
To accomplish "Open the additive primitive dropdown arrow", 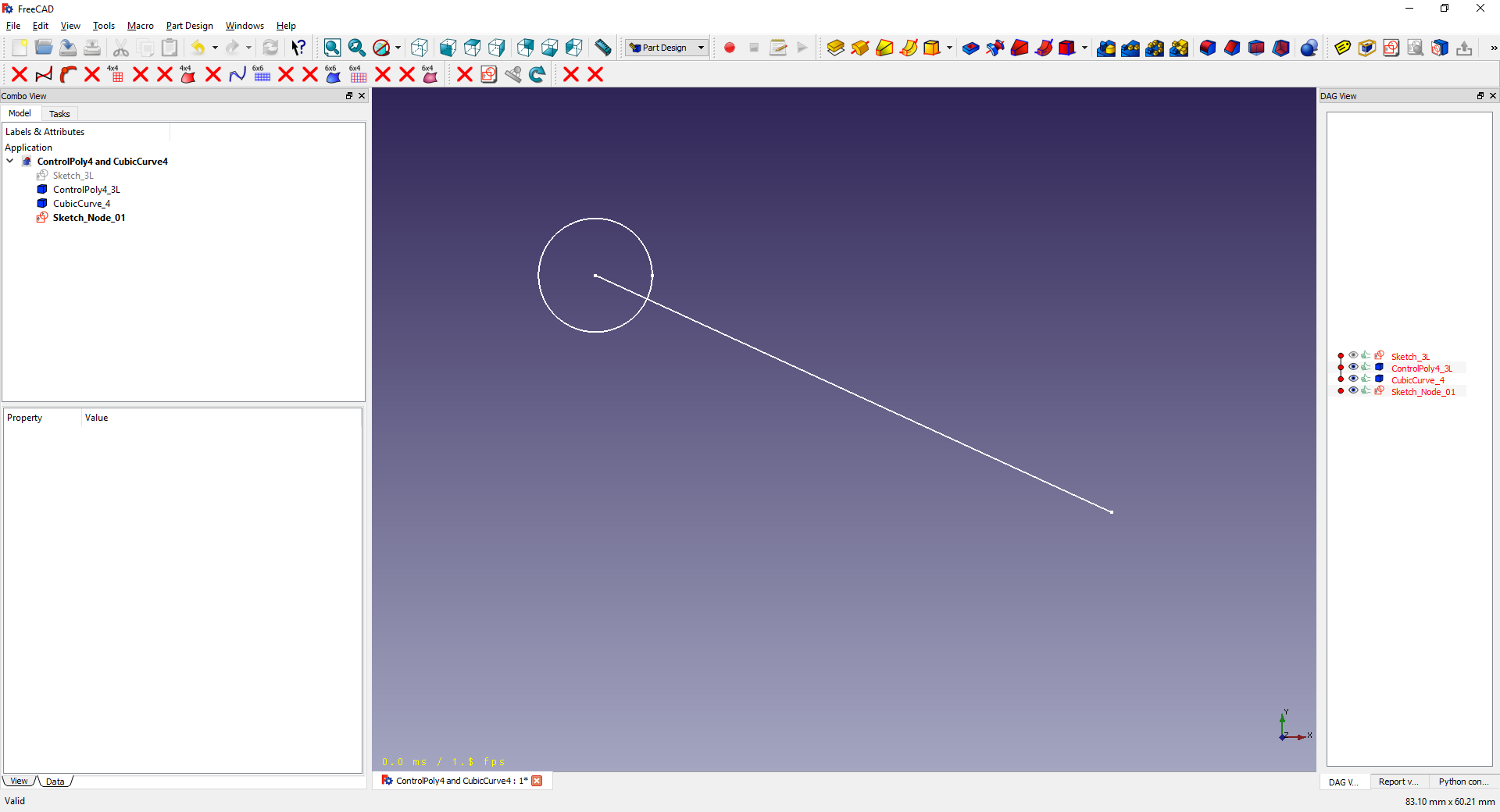I will coord(949,48).
